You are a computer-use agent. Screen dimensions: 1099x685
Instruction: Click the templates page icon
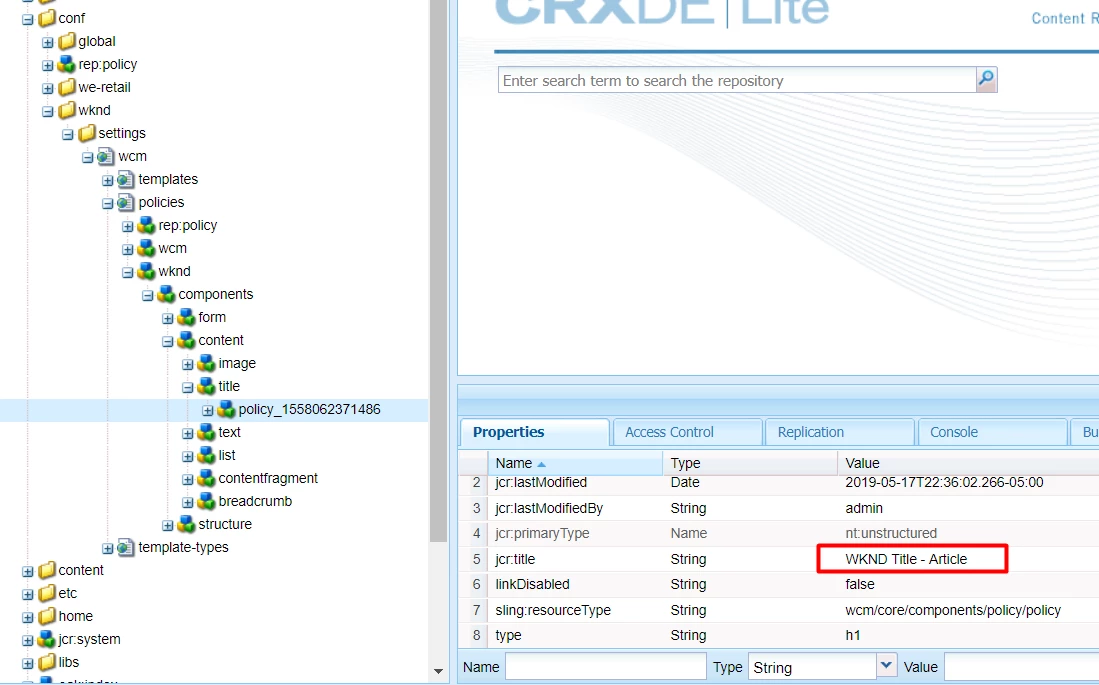pyautogui.click(x=126, y=179)
